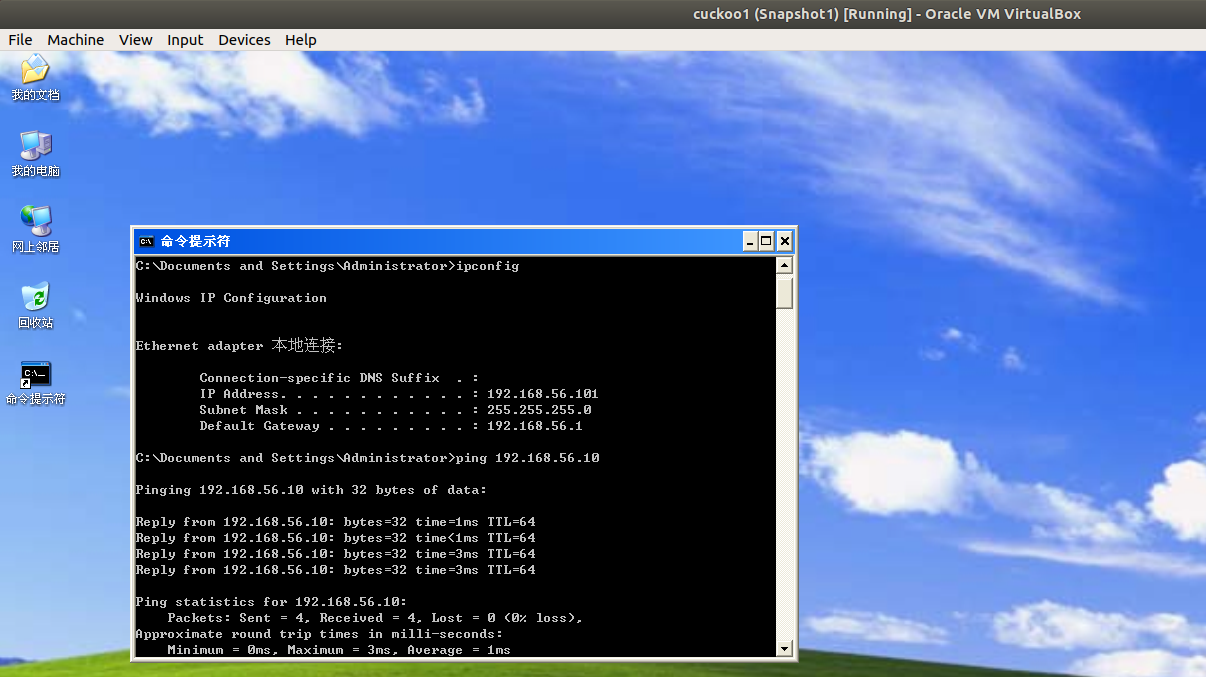Click the 'Minimum = 0ms, Maximum = 3ms' line
The width and height of the screenshot is (1206, 677).
[339, 650]
